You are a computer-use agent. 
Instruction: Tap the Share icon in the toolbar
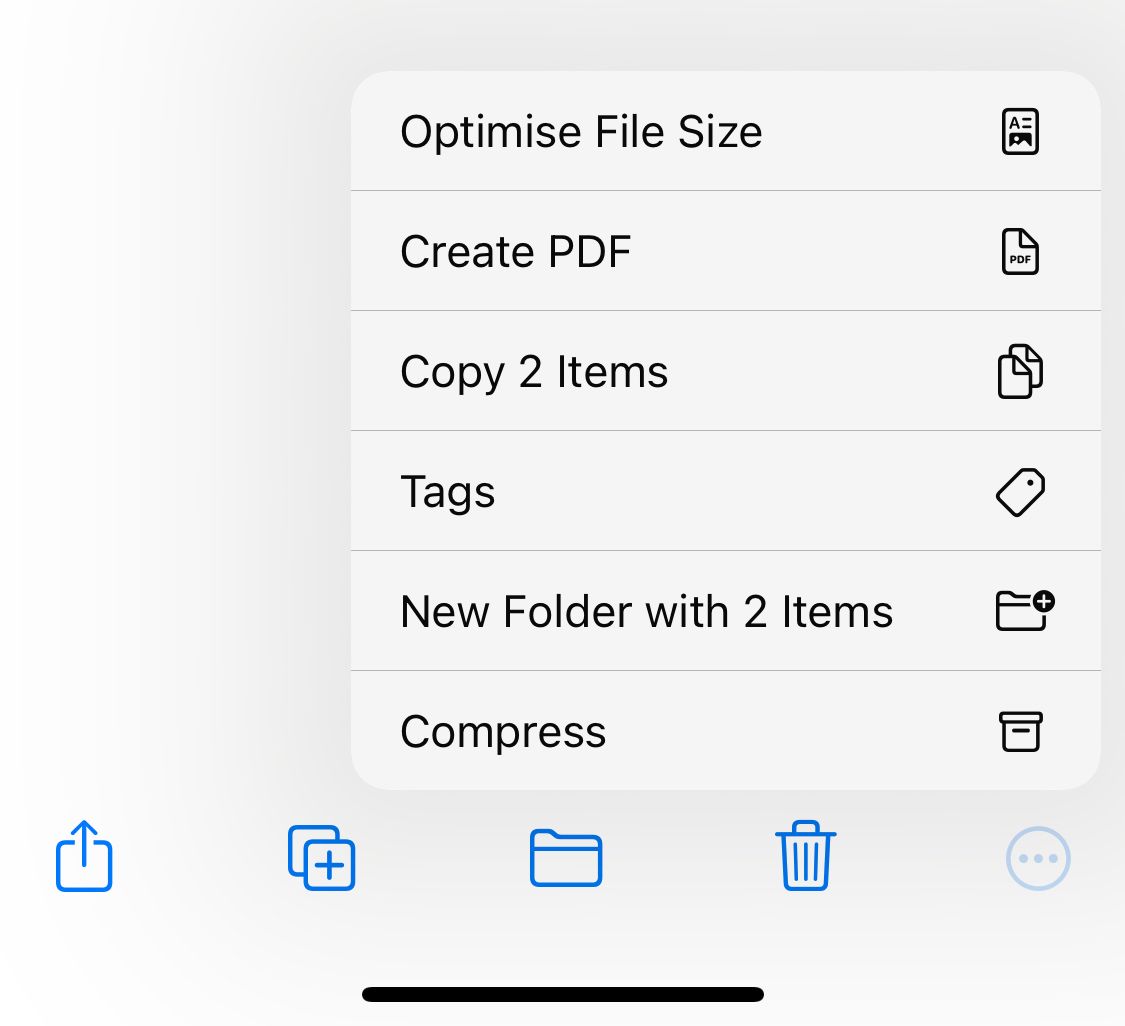[83, 857]
